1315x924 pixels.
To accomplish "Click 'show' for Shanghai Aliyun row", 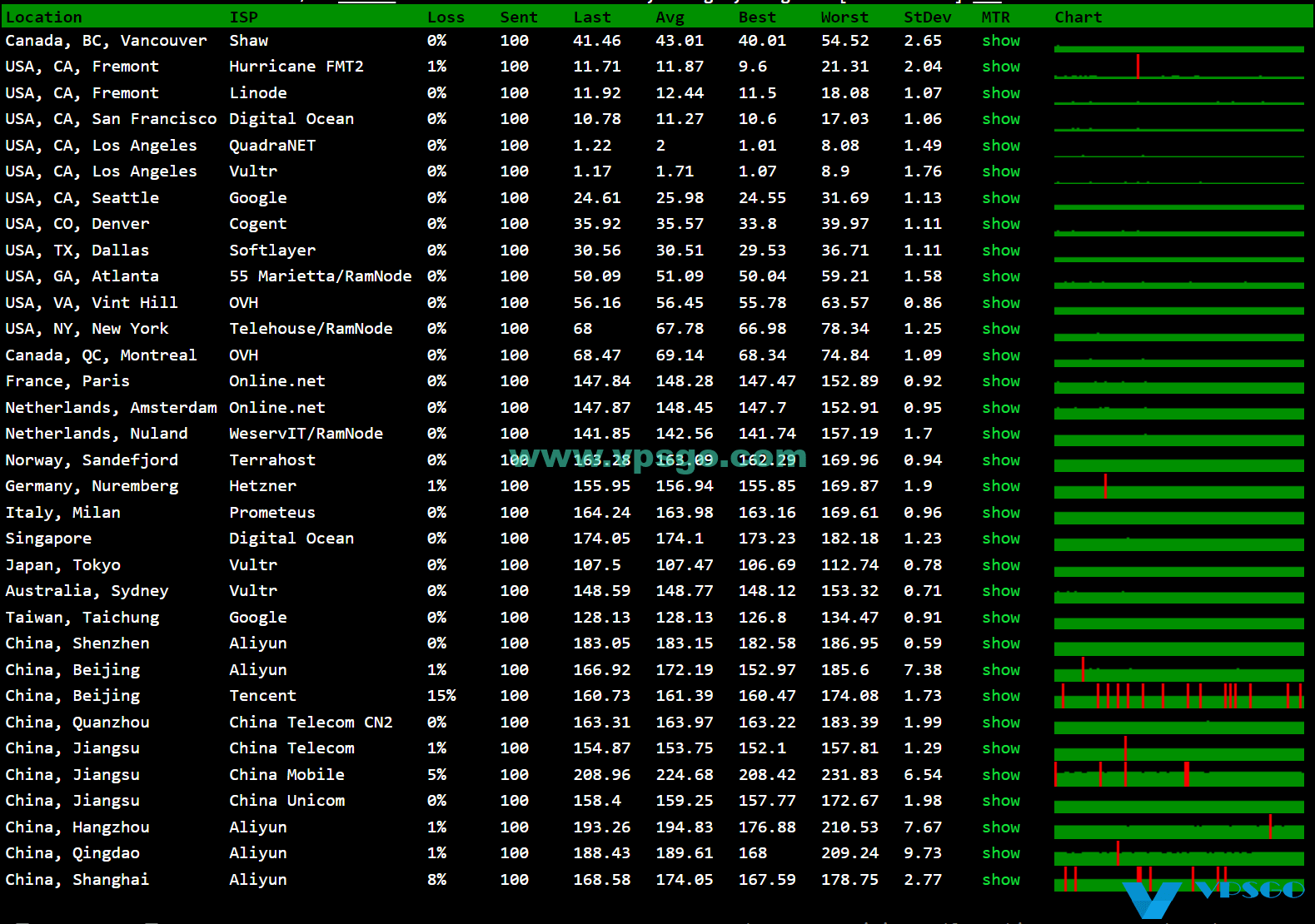I will pyautogui.click(x=1000, y=880).
